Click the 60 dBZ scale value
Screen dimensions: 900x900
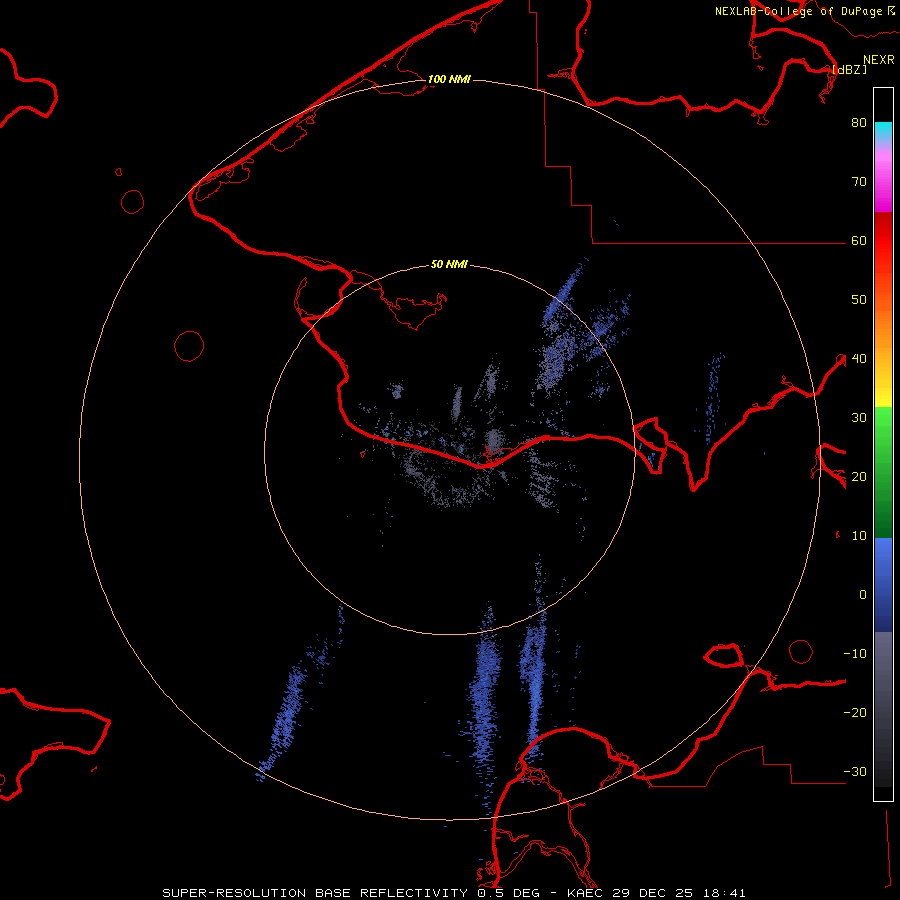(x=859, y=240)
